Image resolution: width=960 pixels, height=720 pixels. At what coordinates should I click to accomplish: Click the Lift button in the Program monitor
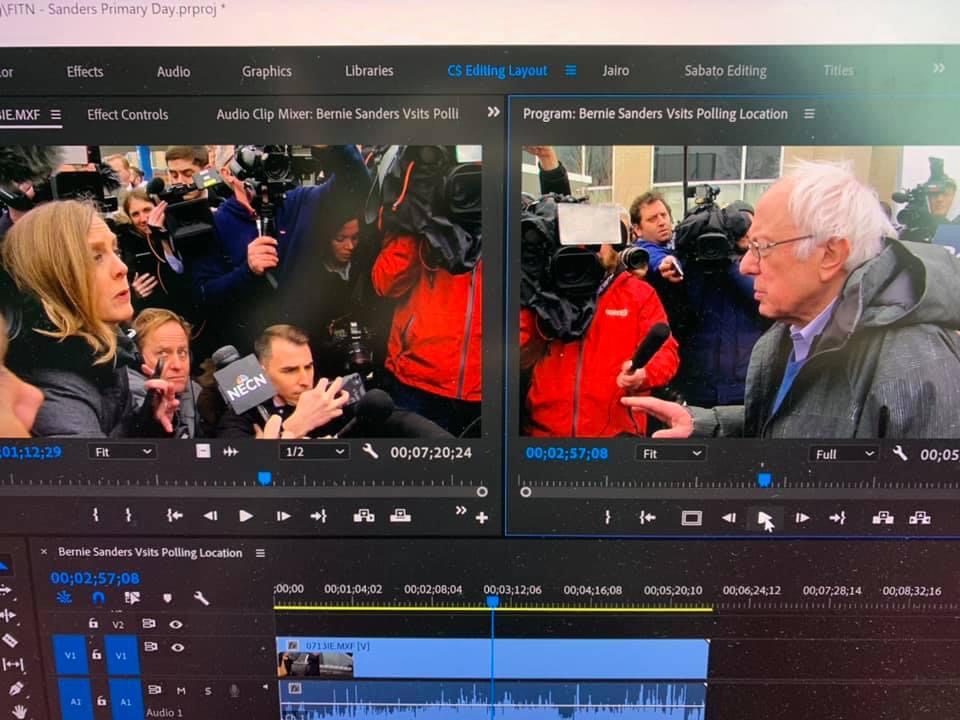(x=883, y=518)
